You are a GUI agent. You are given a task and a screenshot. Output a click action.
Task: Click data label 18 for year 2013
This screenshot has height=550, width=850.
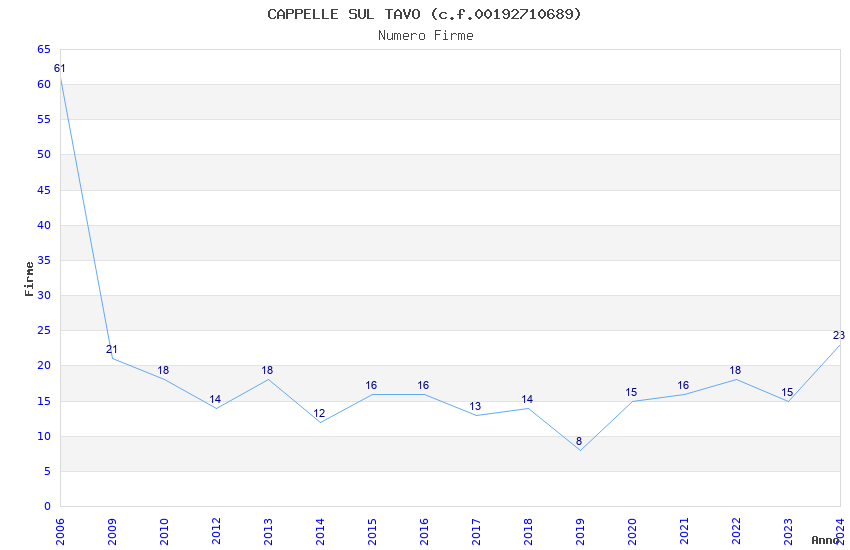[x=267, y=370]
